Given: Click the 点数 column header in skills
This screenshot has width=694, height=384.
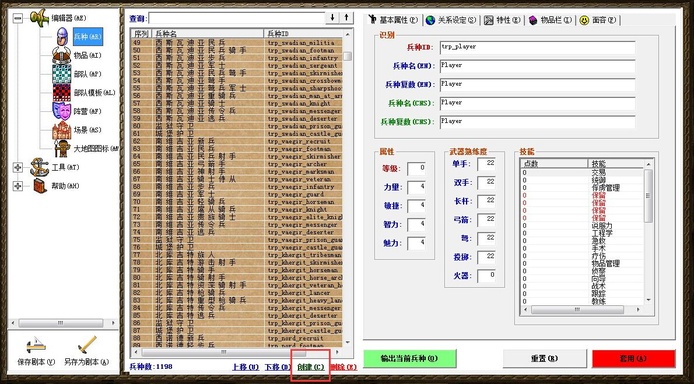Looking at the screenshot, I should coord(554,164).
